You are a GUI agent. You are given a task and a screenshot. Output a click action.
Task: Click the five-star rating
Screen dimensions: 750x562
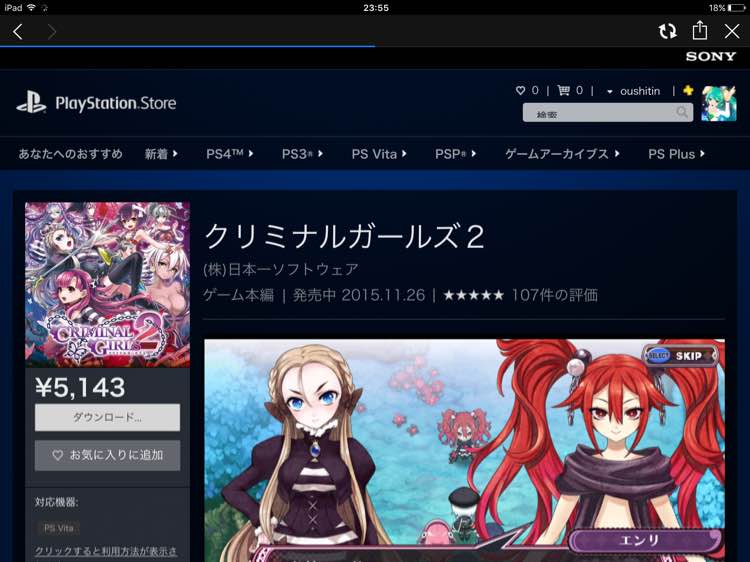click(x=473, y=295)
